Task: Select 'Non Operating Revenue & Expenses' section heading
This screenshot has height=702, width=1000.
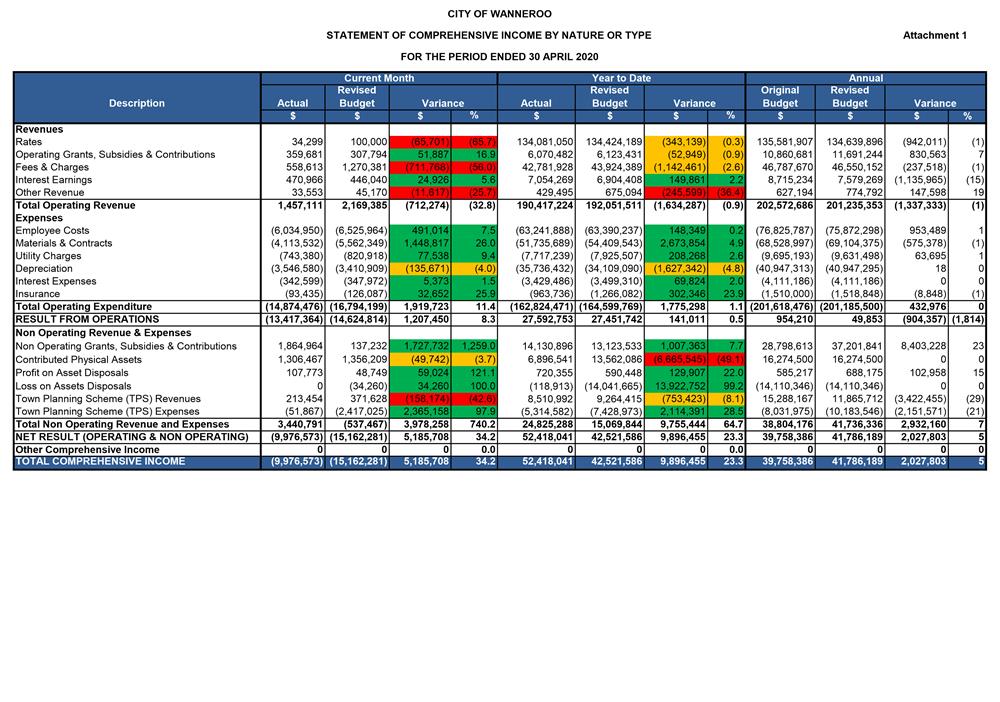Action: 103,333
